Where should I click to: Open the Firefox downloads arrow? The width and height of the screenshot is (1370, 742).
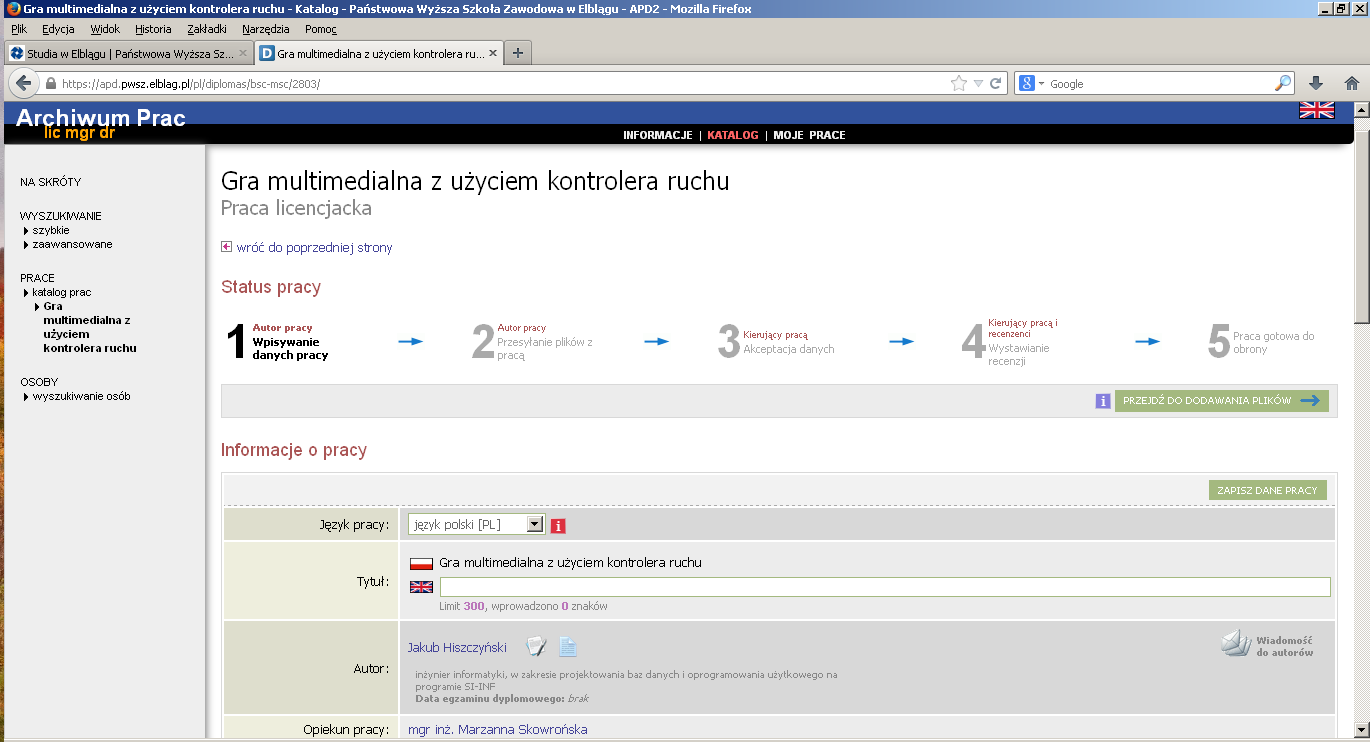coord(1316,84)
